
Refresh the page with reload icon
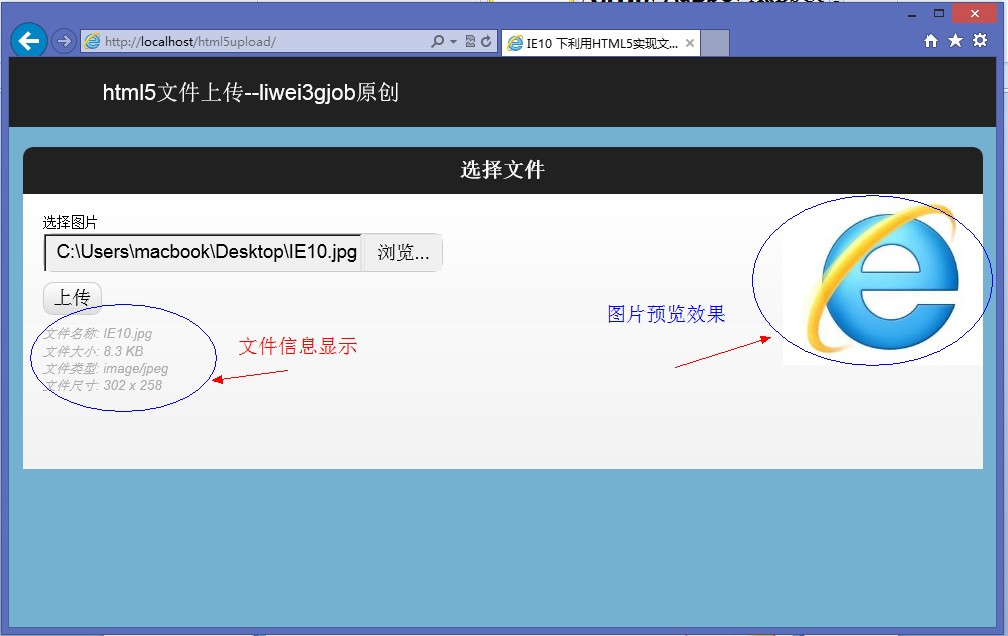(487, 42)
